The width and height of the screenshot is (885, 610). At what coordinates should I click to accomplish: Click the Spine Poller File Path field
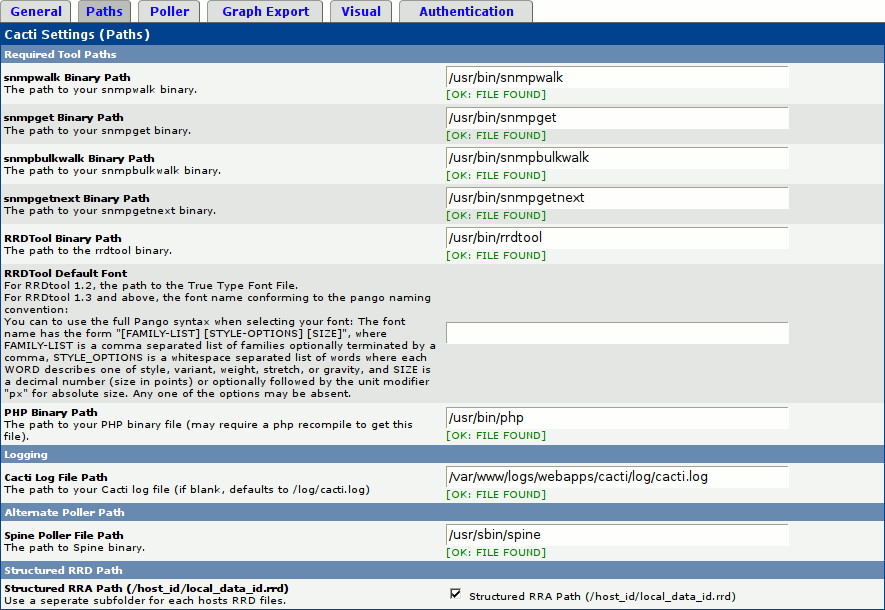tap(617, 535)
